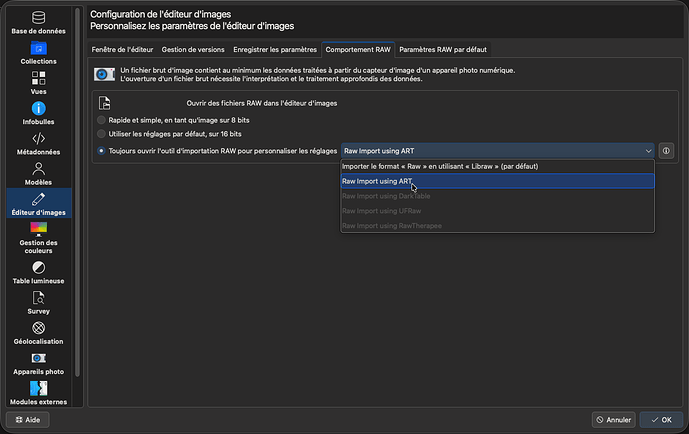Viewport: 689px width, 434px height.
Task: Switch to the Enregistrer les paramètres tab
Action: (275, 50)
